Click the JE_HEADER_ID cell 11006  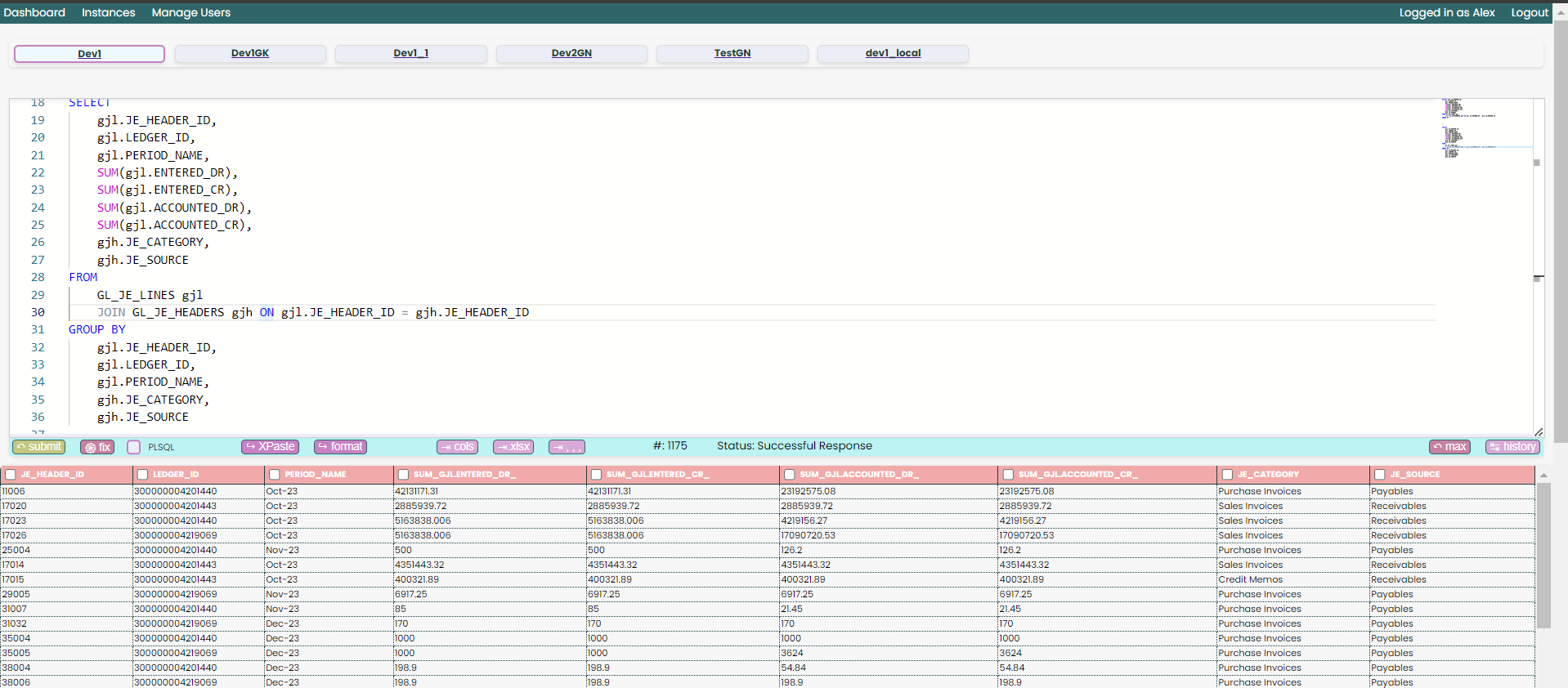66,491
